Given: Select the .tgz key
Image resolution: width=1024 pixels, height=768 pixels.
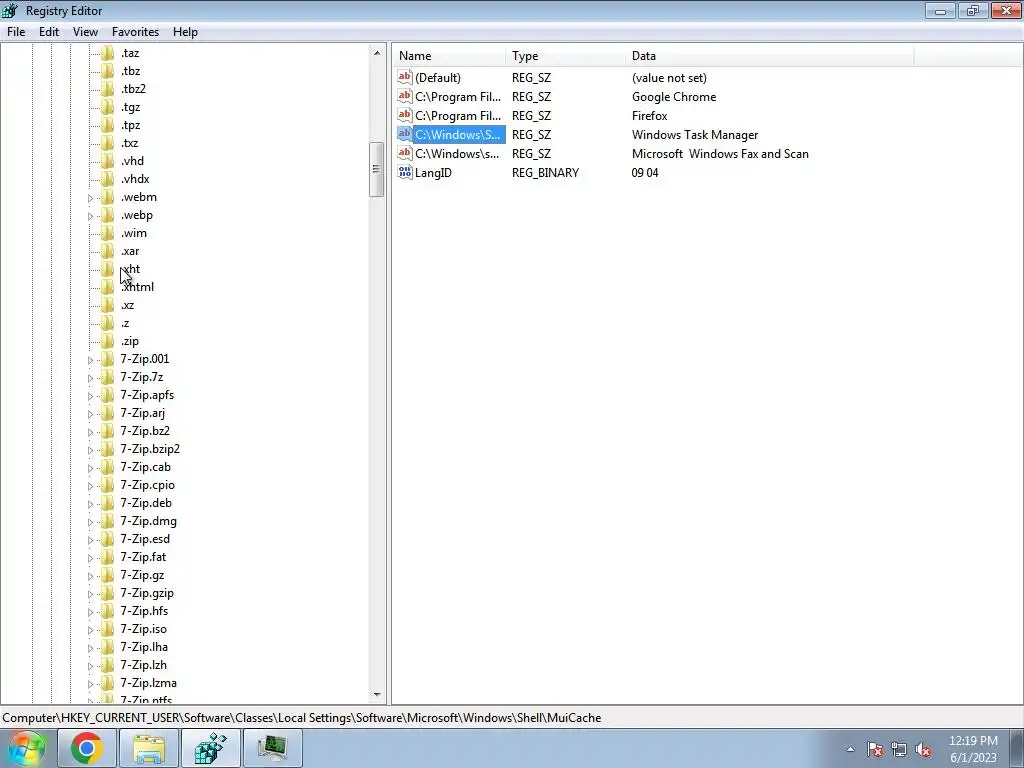Looking at the screenshot, I should (x=130, y=107).
